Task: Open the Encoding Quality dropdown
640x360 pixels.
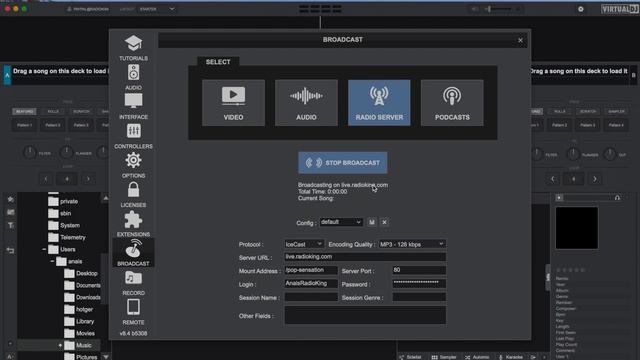Action: pos(412,244)
